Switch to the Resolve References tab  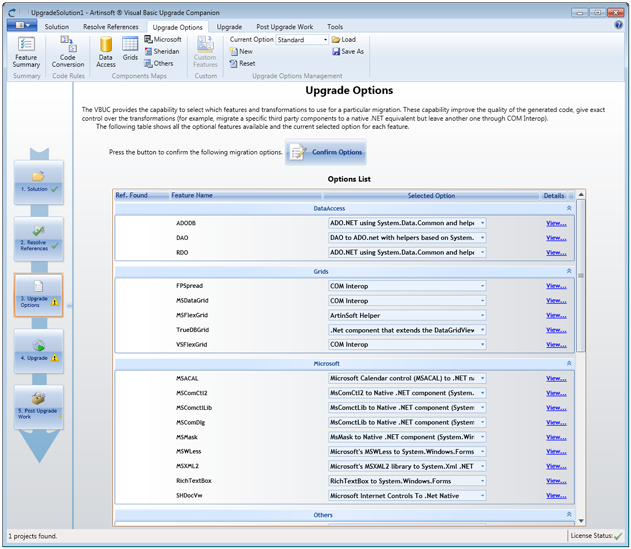(111, 27)
